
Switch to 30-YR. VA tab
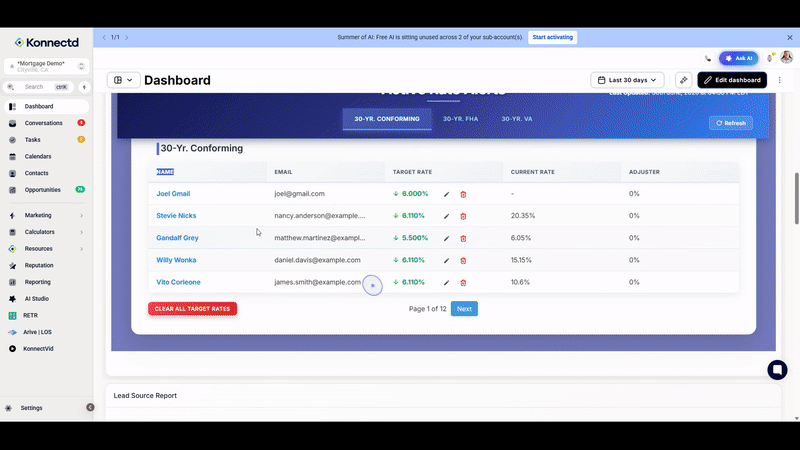[516, 119]
